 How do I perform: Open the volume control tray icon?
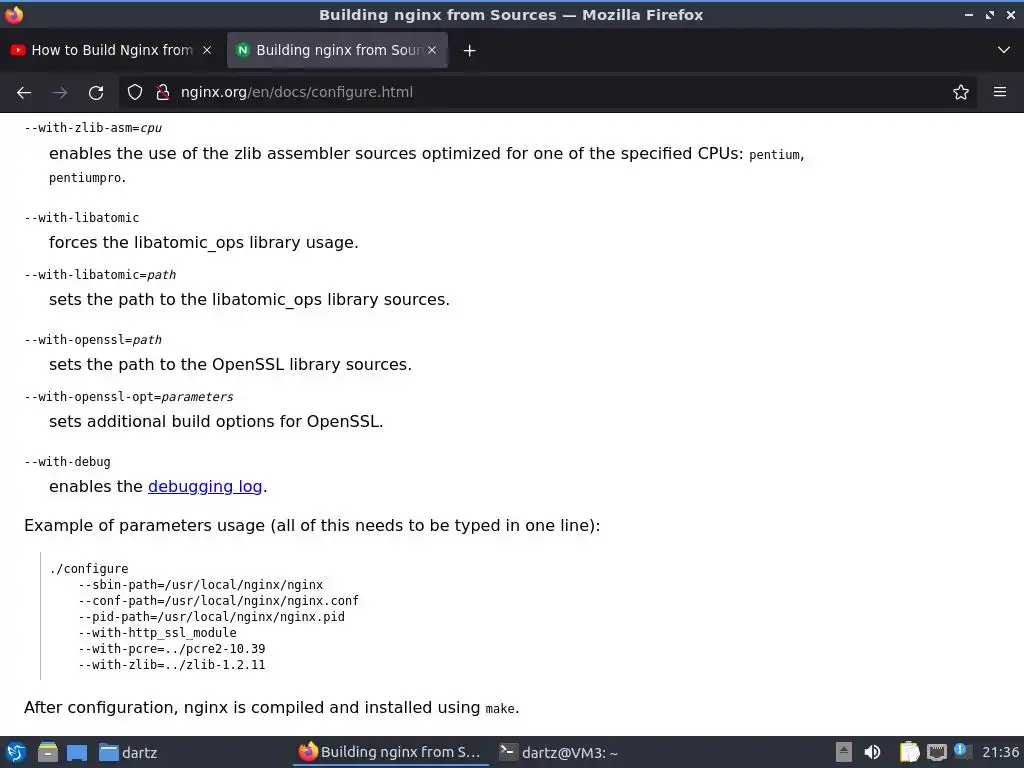pos(872,752)
